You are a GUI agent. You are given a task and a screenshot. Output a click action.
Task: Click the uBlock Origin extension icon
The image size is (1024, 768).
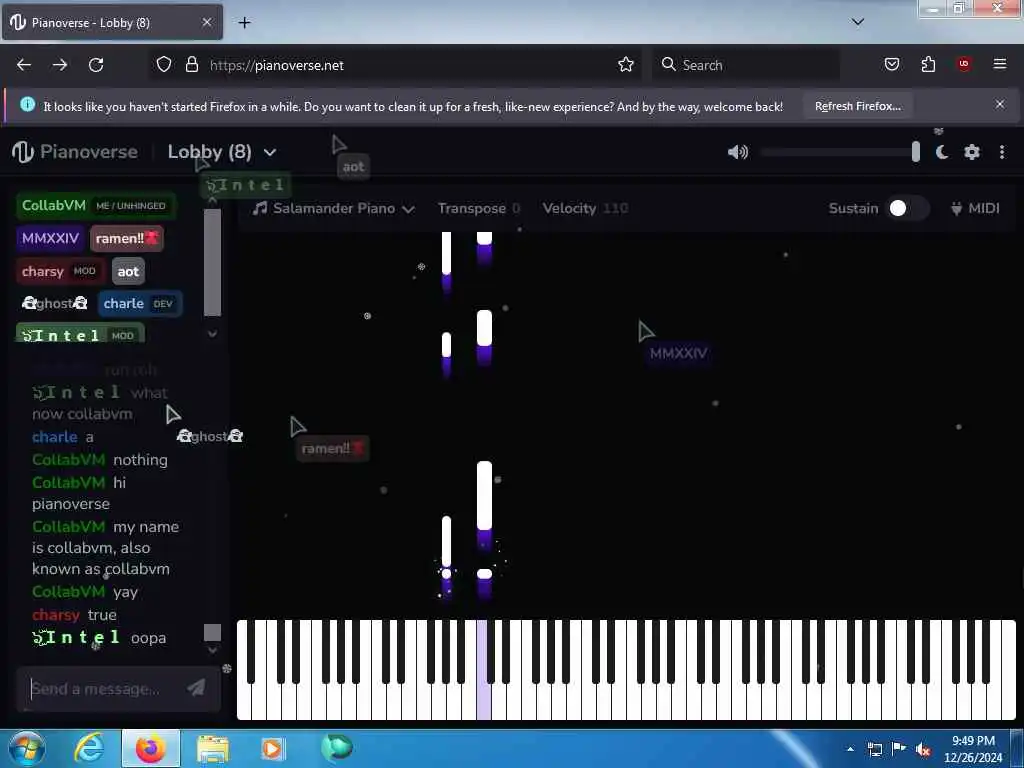pos(964,63)
